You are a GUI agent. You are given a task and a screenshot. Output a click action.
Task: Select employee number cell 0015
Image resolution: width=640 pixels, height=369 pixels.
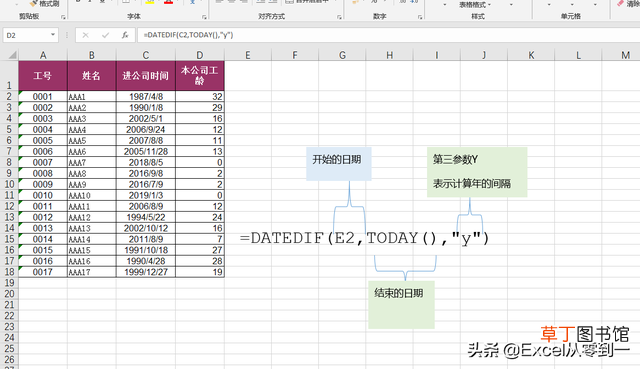(x=43, y=250)
